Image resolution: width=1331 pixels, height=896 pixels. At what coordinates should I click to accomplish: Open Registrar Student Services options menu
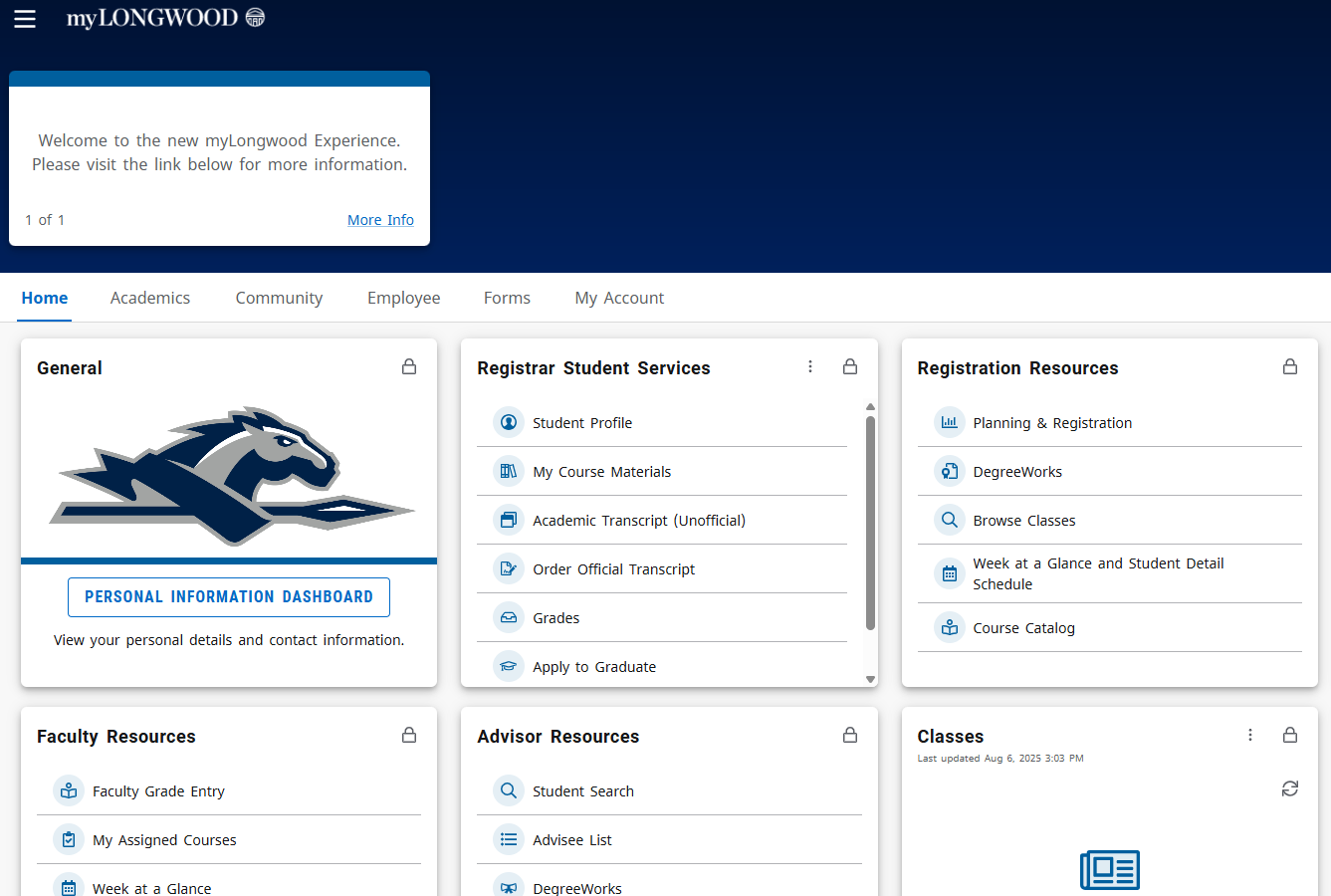pyautogui.click(x=810, y=366)
